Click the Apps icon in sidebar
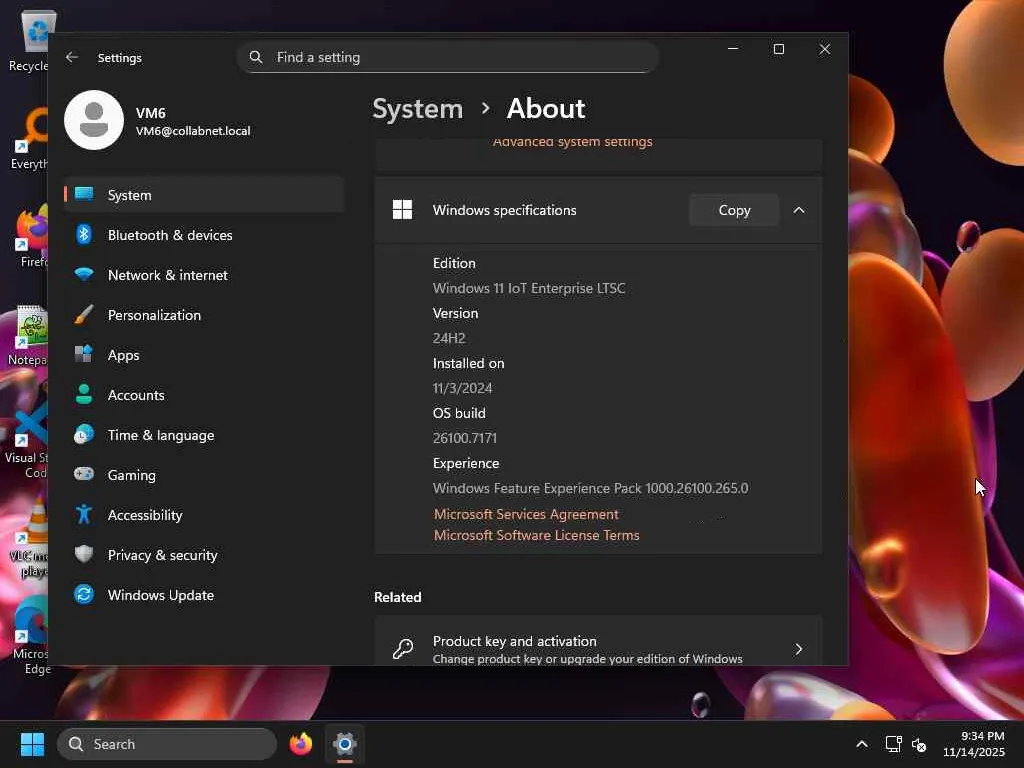The width and height of the screenshot is (1024, 768). coord(84,355)
